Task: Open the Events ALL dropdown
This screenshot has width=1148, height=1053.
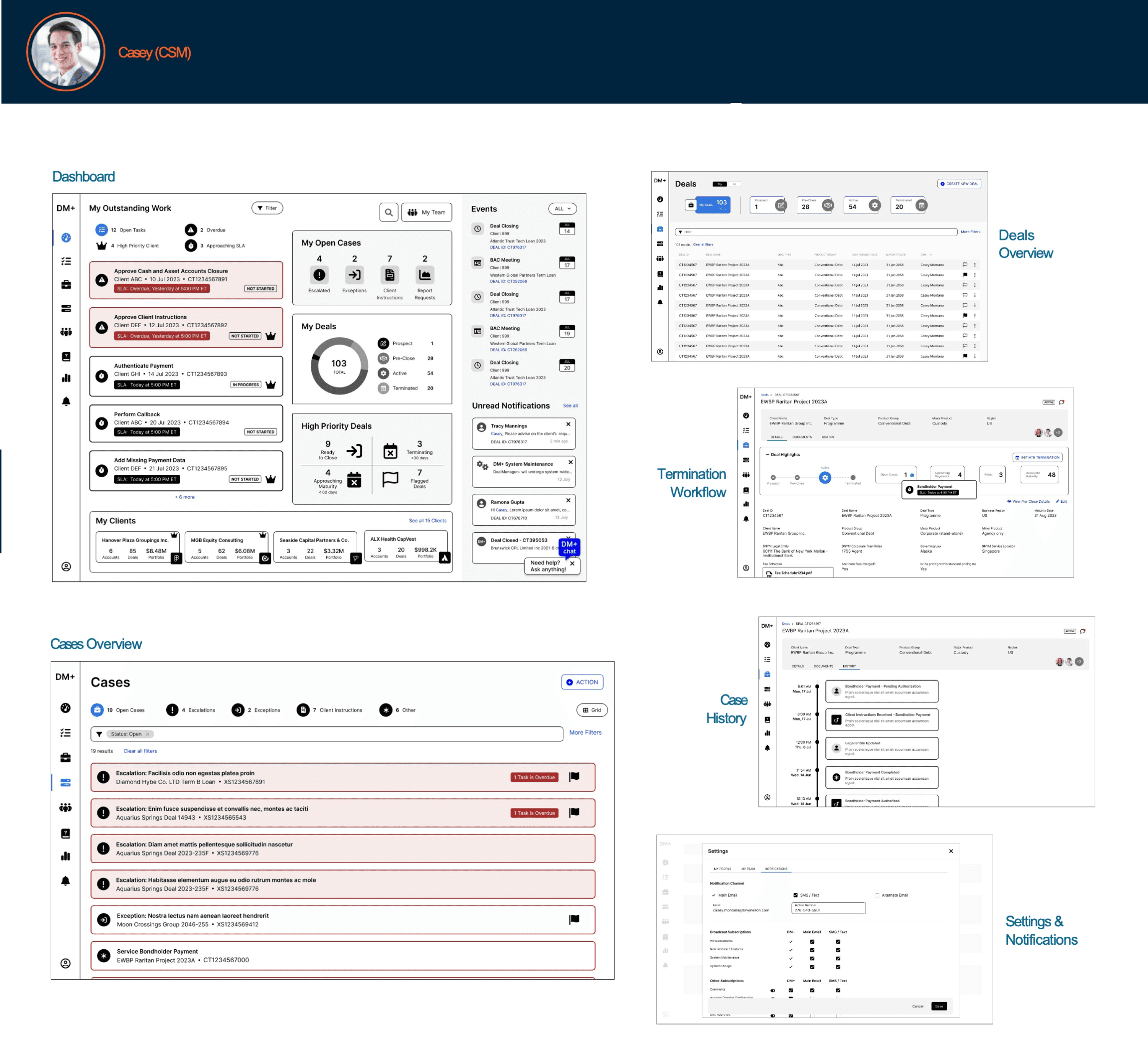Action: point(562,209)
